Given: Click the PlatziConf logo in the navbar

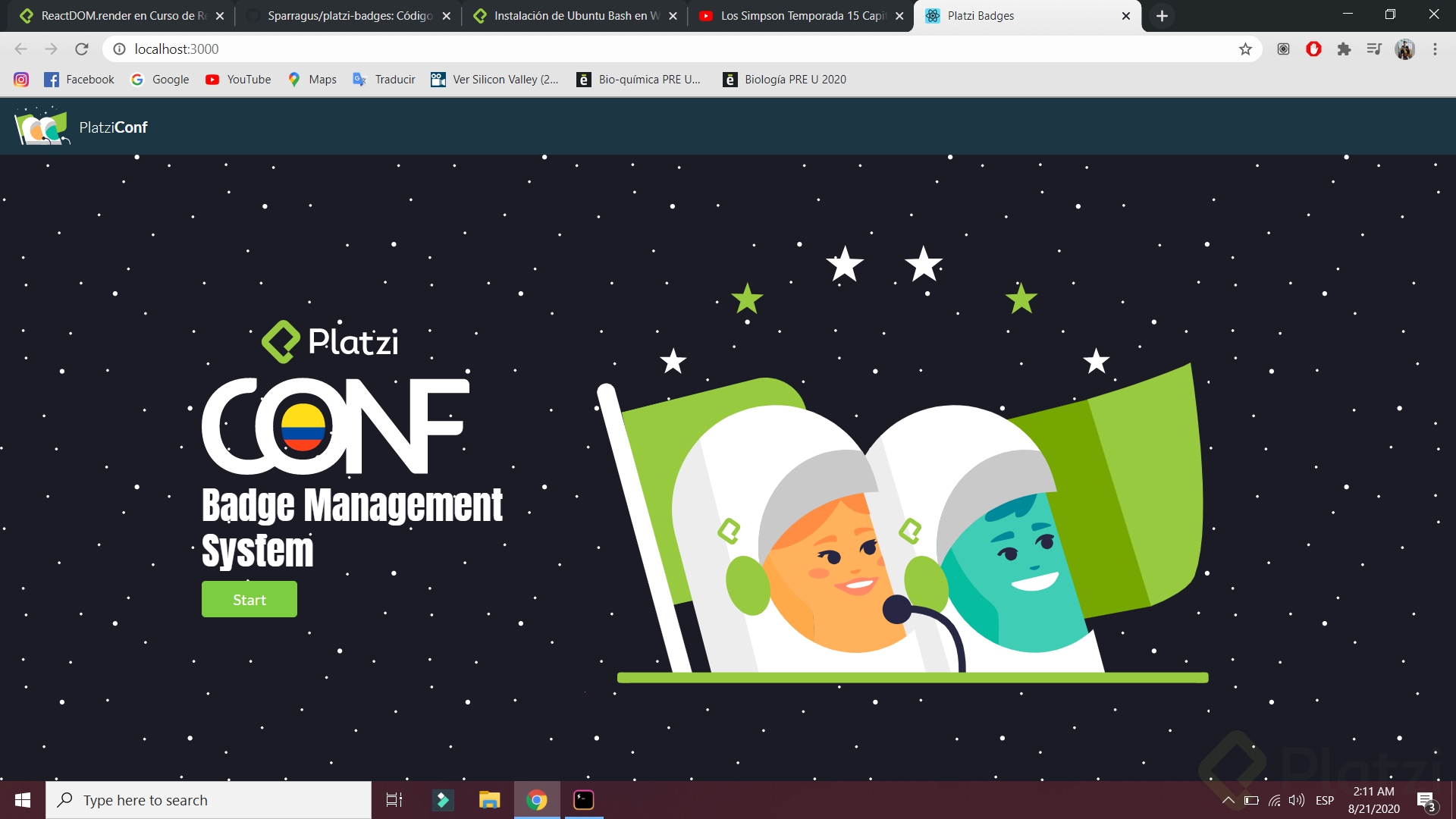Looking at the screenshot, I should point(81,127).
